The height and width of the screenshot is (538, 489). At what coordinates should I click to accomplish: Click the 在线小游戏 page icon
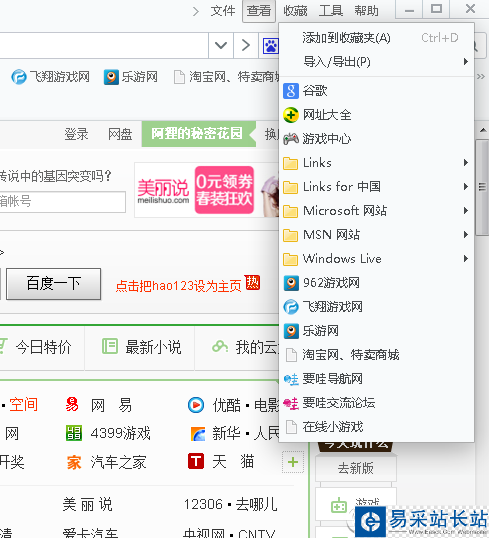tap(291, 427)
